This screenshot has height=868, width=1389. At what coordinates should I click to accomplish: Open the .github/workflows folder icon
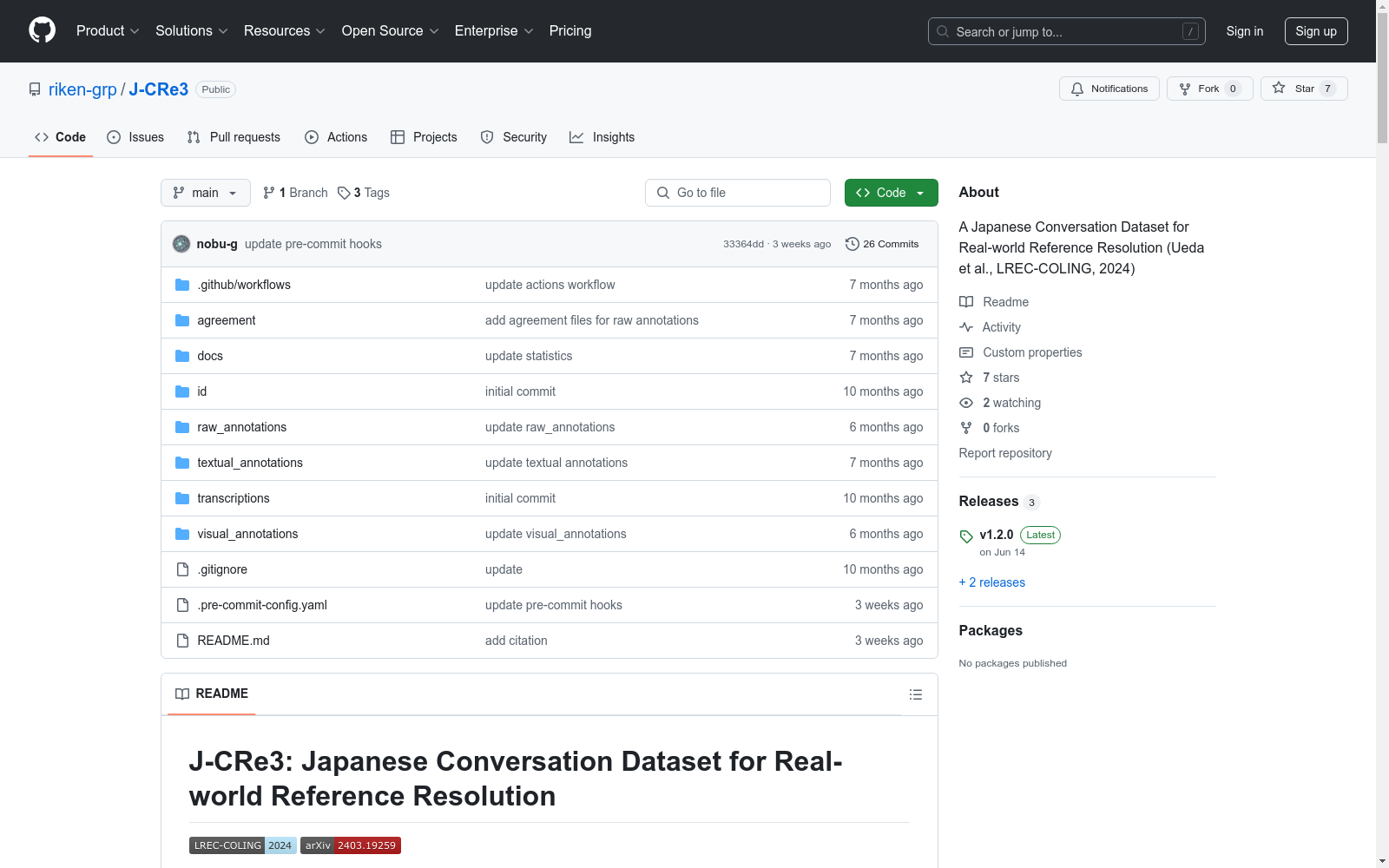(x=182, y=285)
